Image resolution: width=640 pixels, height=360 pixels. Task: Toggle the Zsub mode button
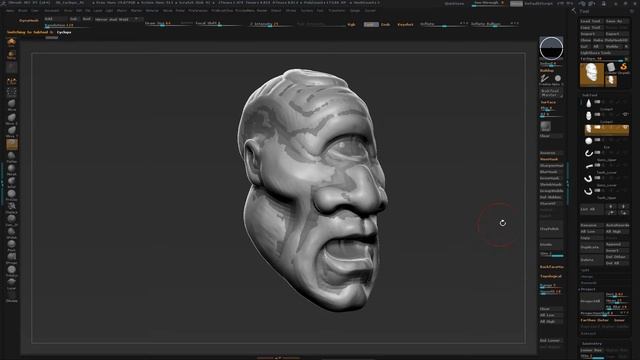point(385,24)
